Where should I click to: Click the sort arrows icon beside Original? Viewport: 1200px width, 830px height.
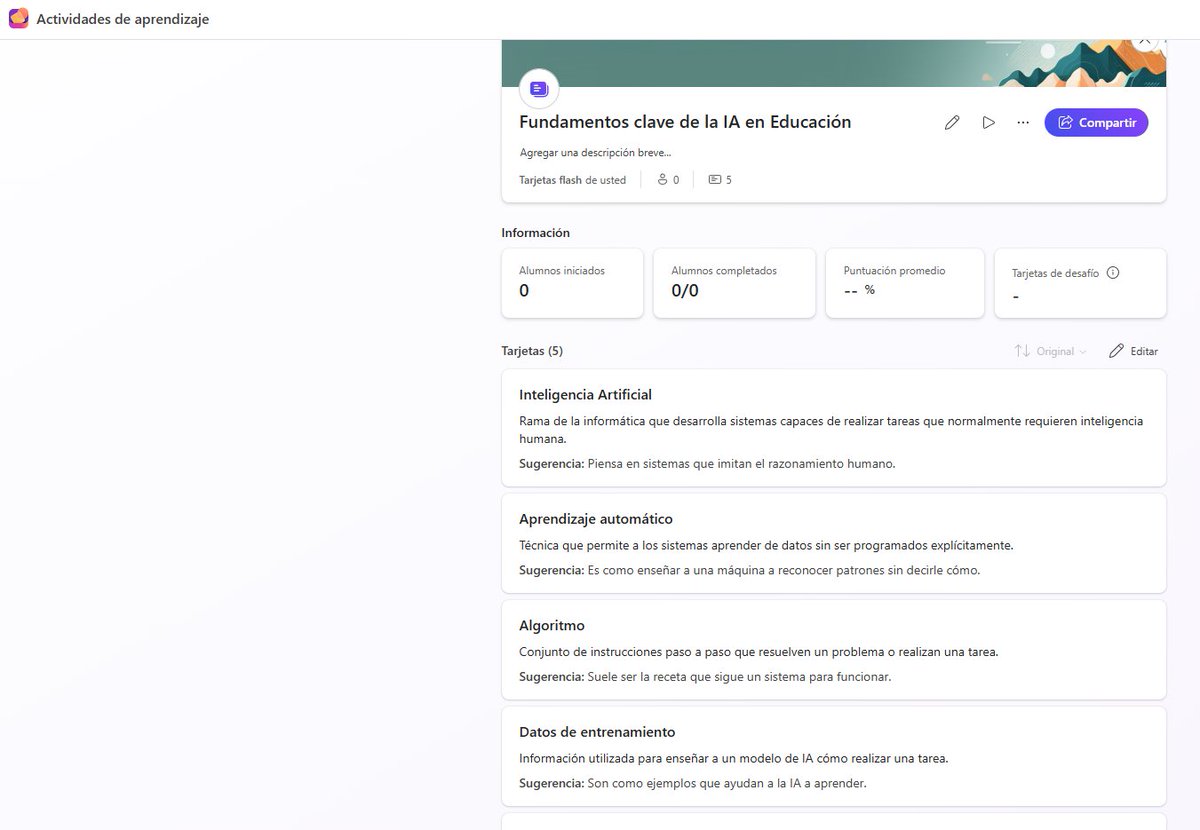(x=1022, y=351)
